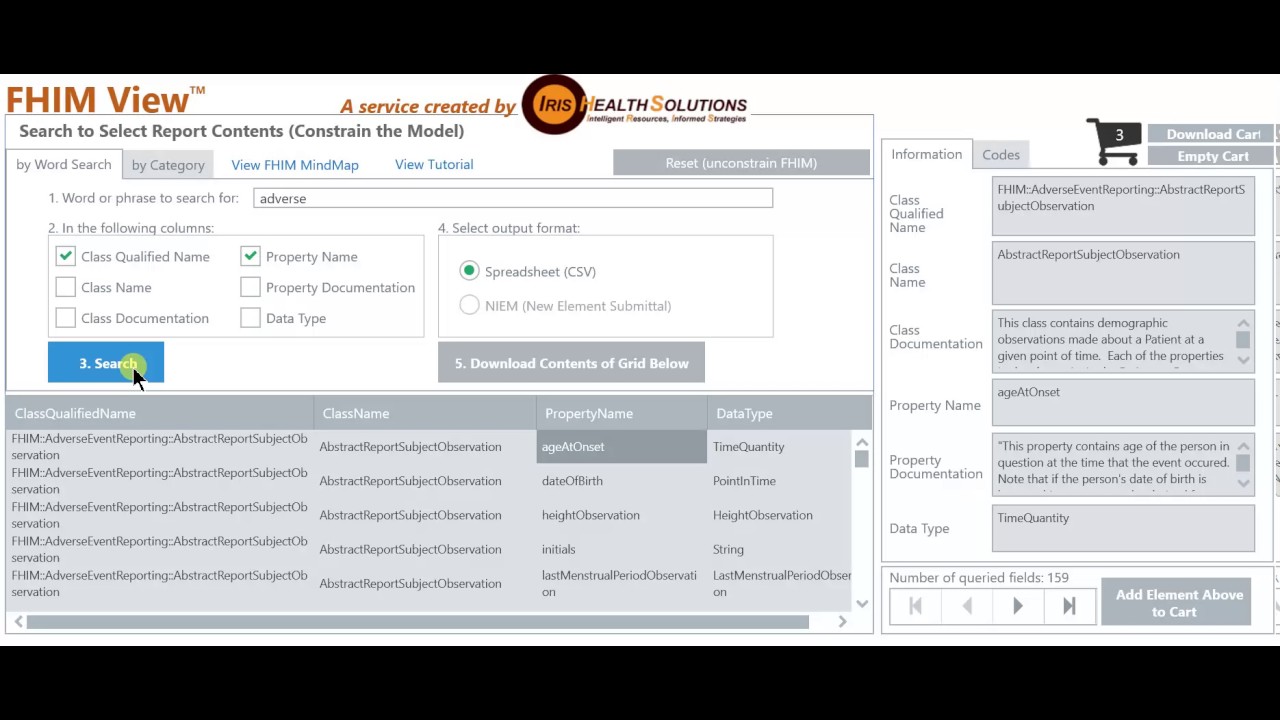This screenshot has width=1280, height=720.
Task: Select the NIEM New Element Submittal option
Action: (469, 305)
